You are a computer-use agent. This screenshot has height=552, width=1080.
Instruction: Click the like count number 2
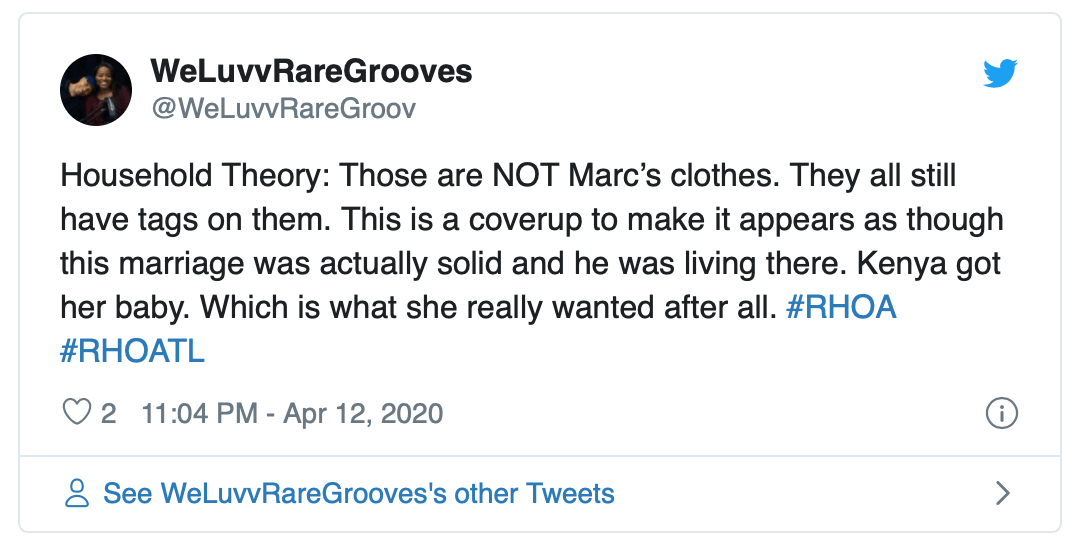tap(109, 413)
